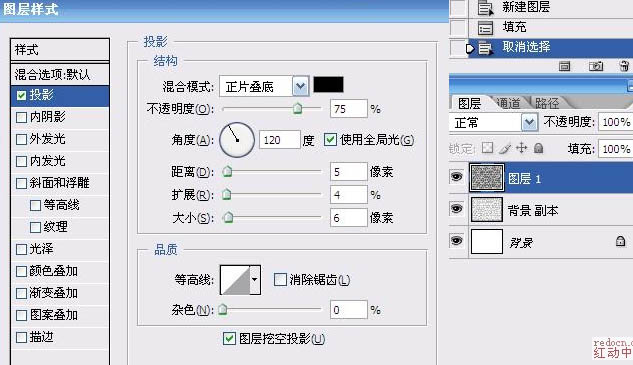Click lock position move icon
Viewport: 633px width, 365px height.
pyautogui.click(x=522, y=148)
